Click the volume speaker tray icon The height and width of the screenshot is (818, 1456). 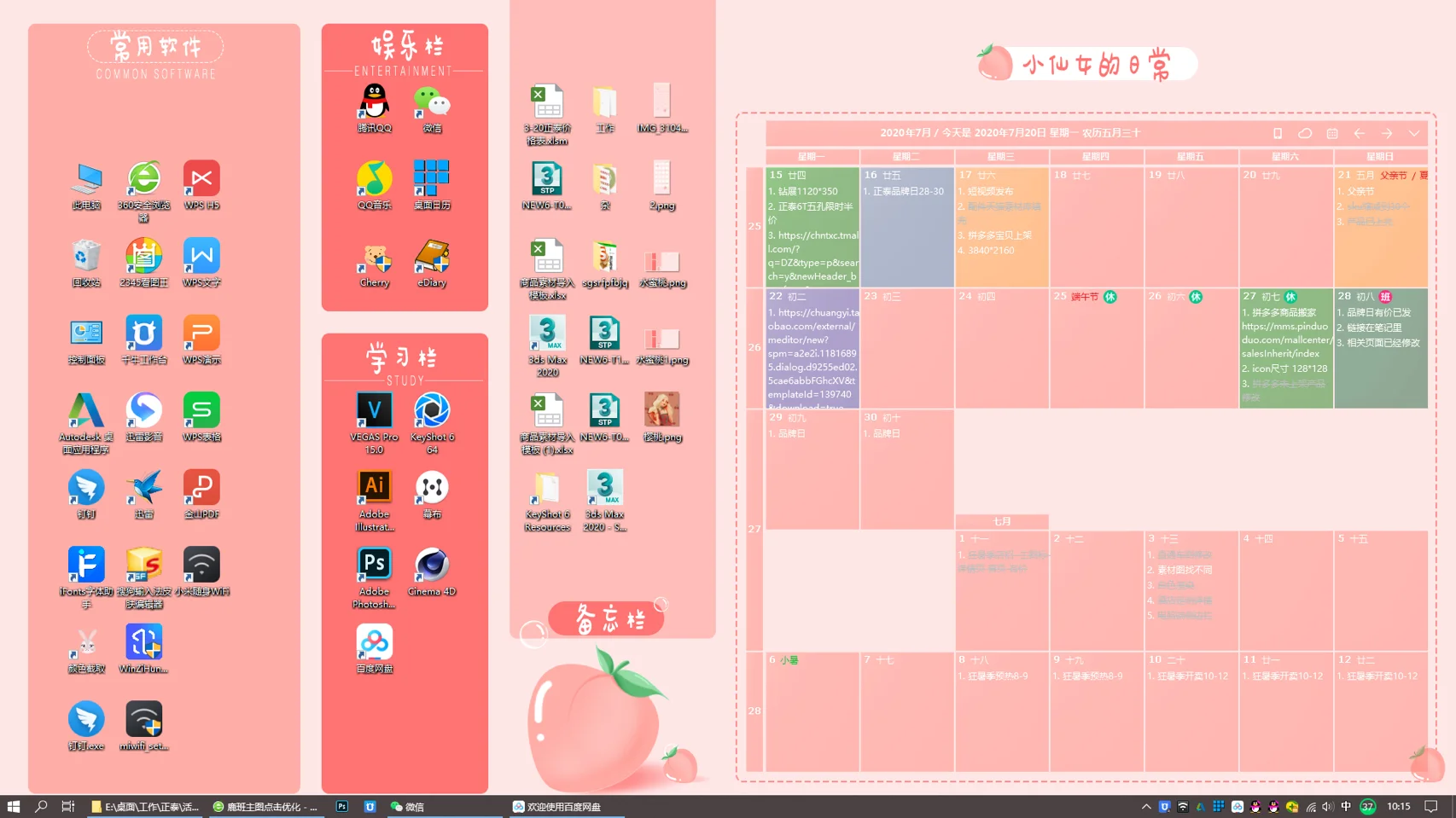click(1327, 806)
